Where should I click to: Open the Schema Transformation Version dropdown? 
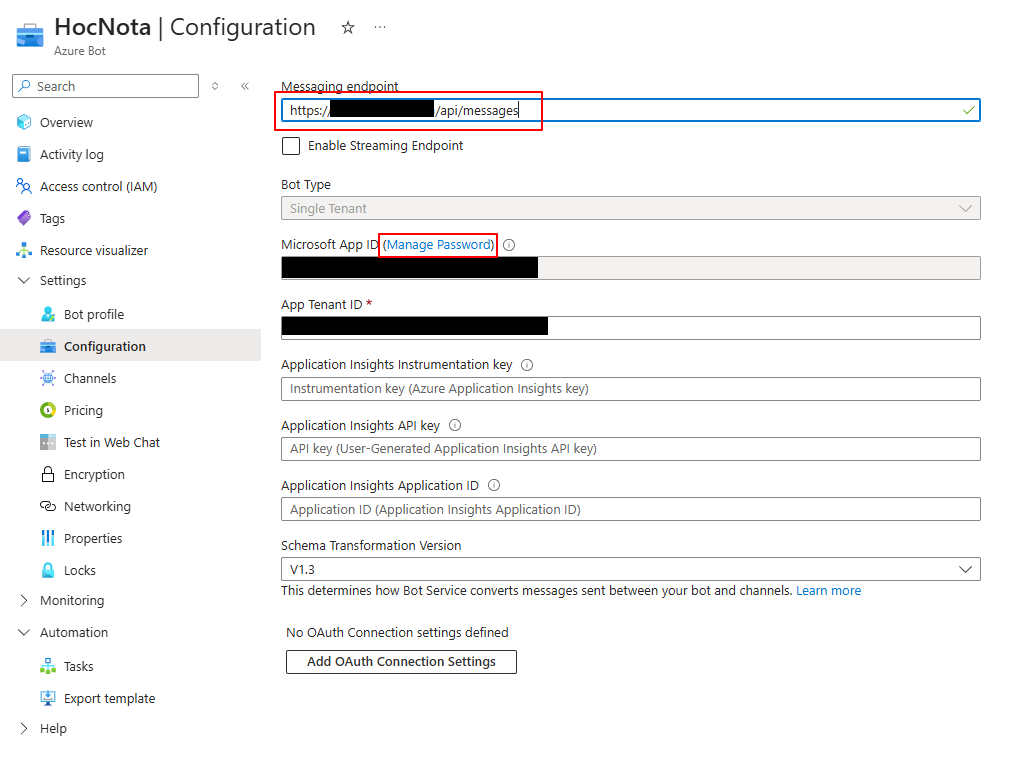tap(631, 569)
